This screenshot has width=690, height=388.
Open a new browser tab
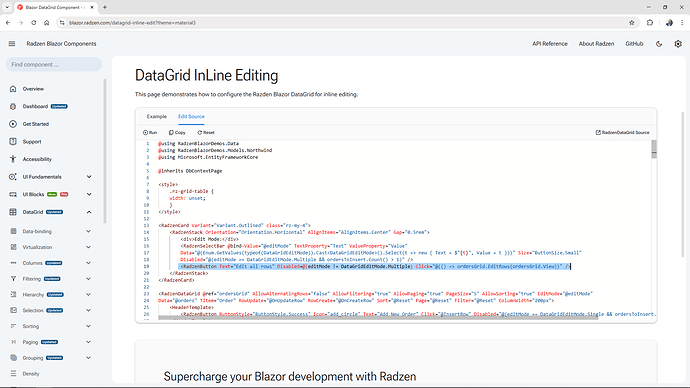105,7
